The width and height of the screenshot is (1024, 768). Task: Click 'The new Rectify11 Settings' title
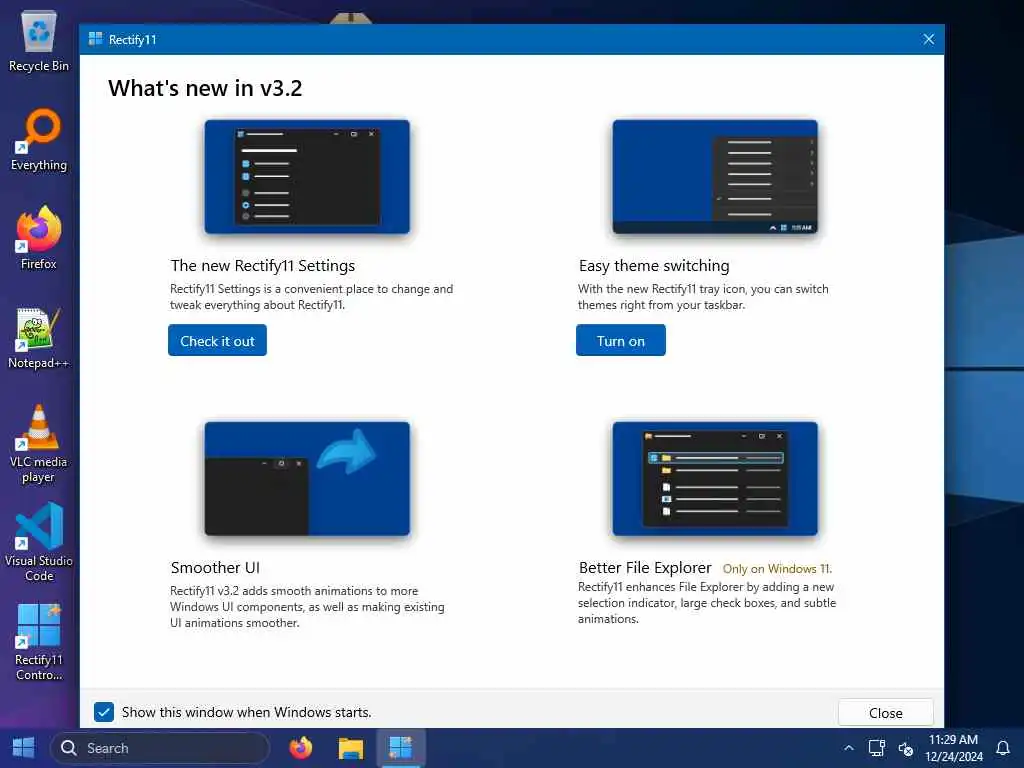(x=263, y=266)
